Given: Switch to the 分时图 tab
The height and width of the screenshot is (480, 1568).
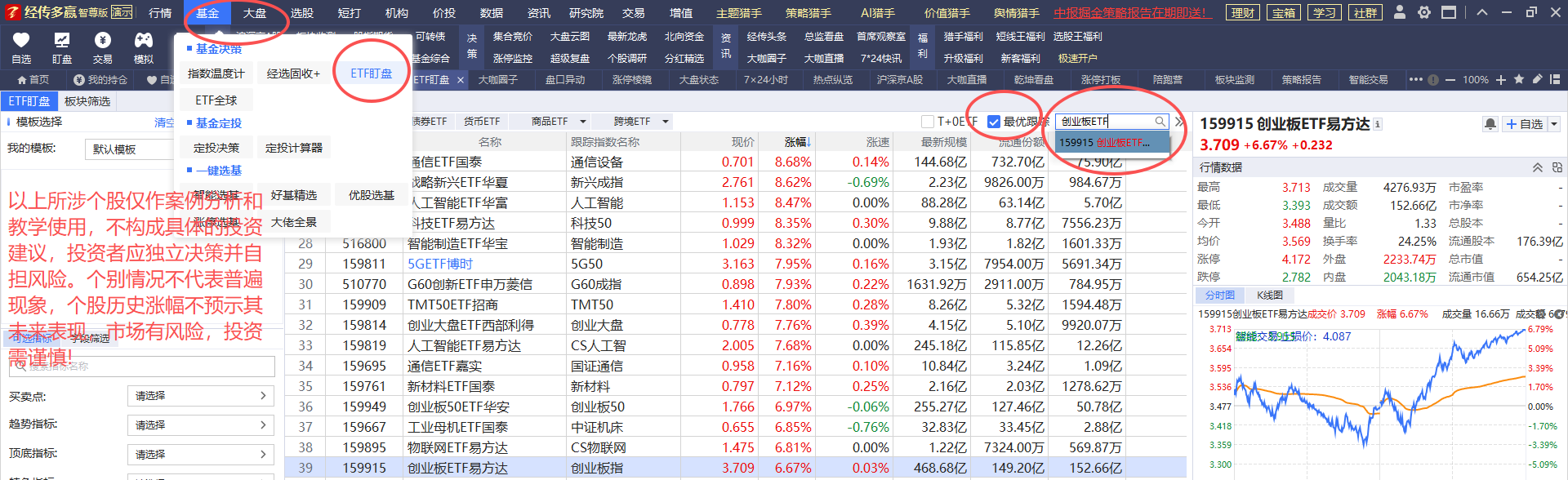Looking at the screenshot, I should 1220,296.
